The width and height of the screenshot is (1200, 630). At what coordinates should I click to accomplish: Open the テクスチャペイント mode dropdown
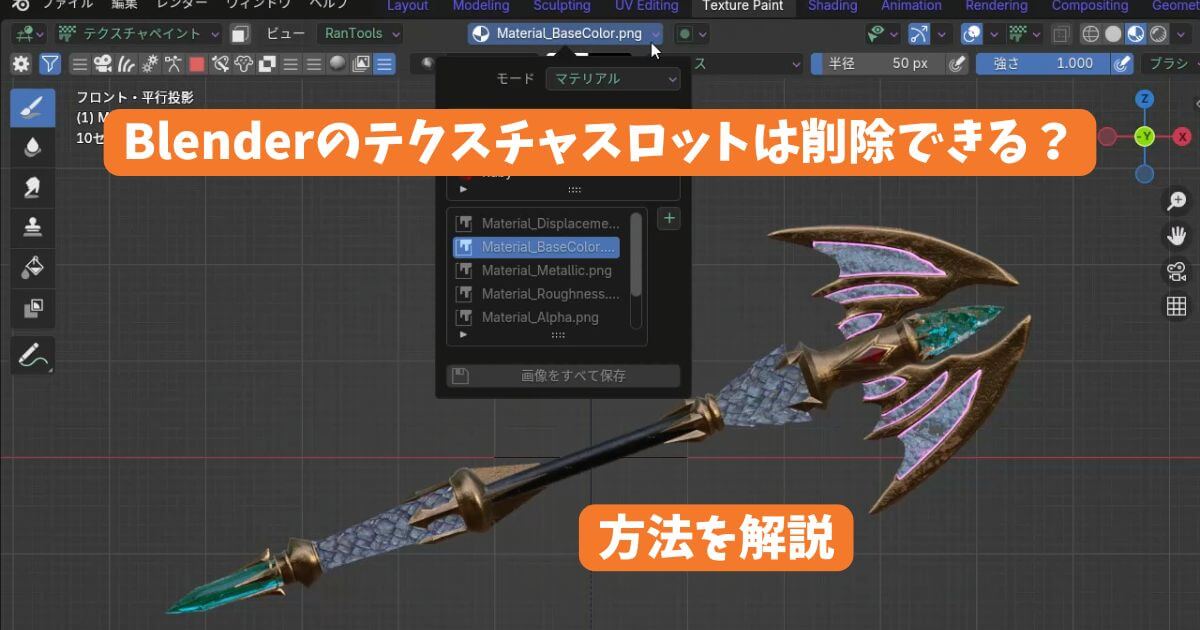pyautogui.click(x=139, y=34)
